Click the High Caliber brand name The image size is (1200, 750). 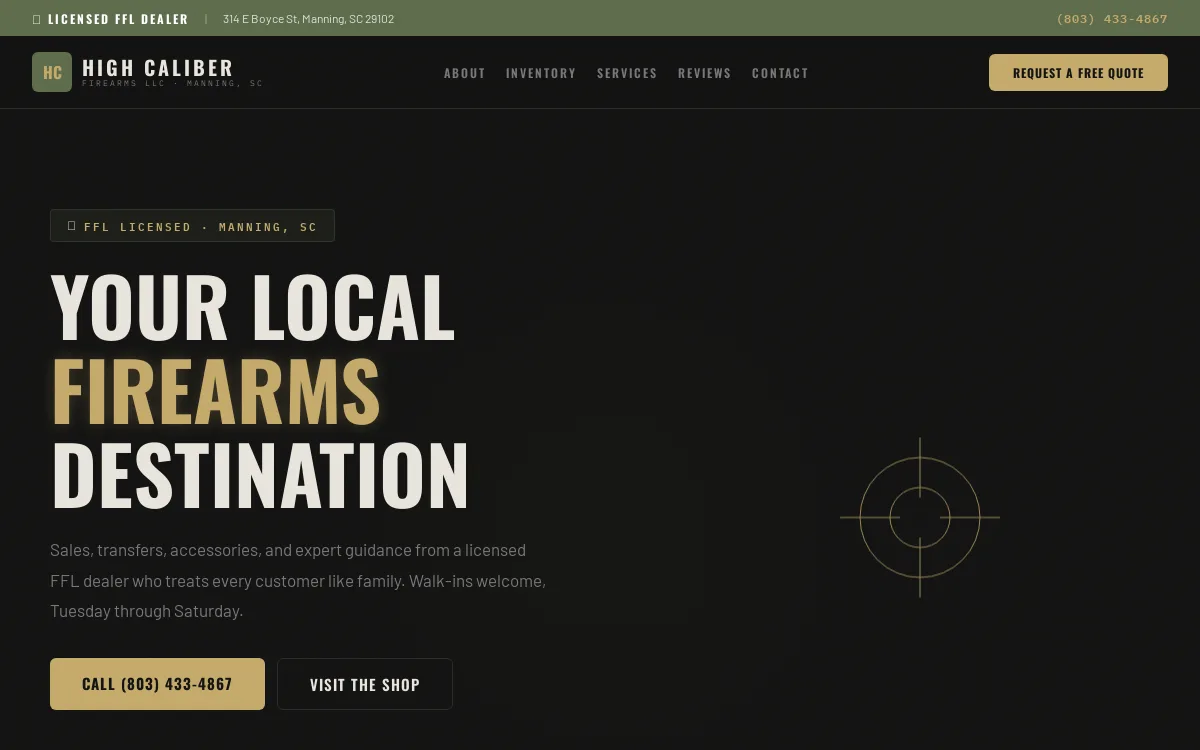(158, 67)
